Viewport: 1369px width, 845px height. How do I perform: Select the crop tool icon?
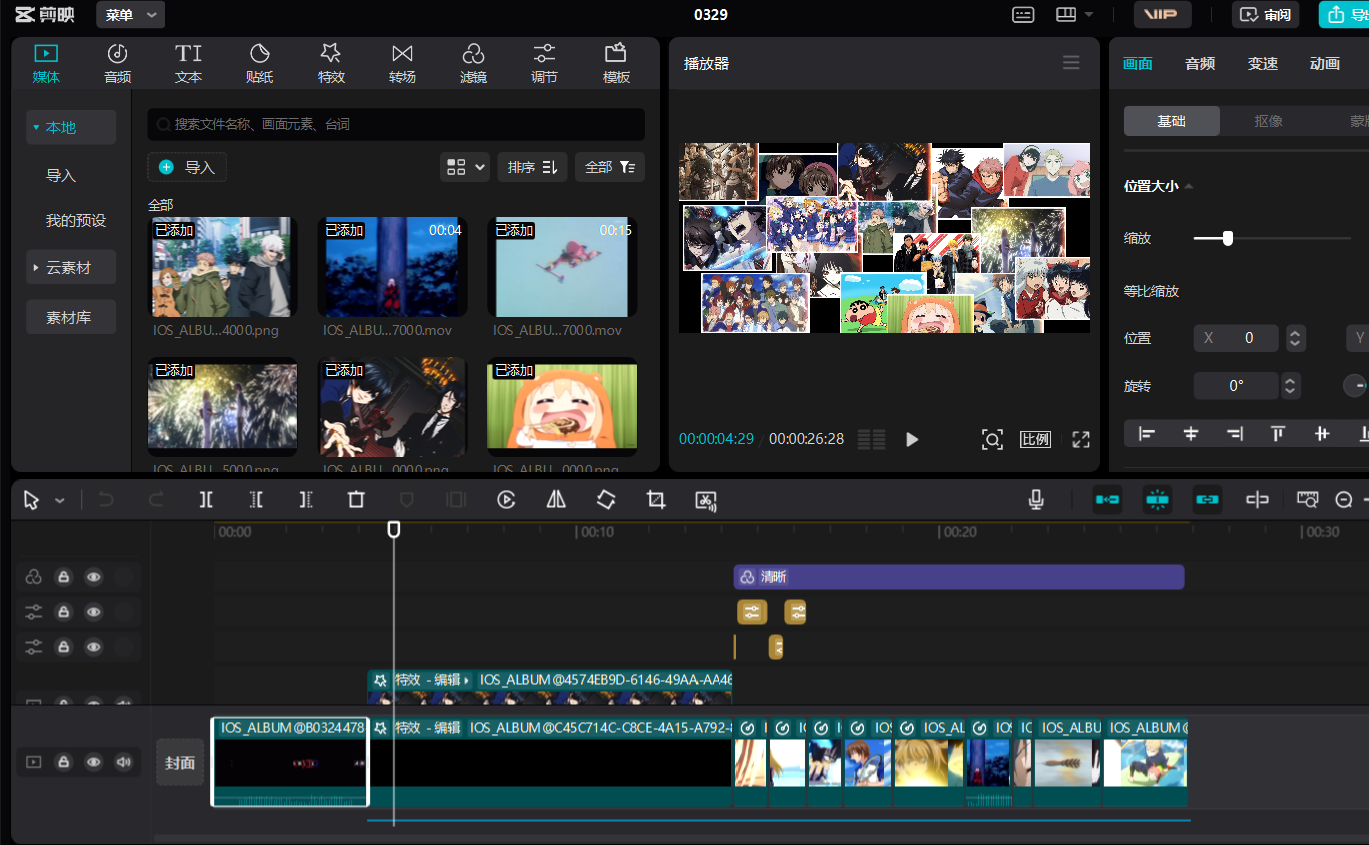[x=656, y=500]
